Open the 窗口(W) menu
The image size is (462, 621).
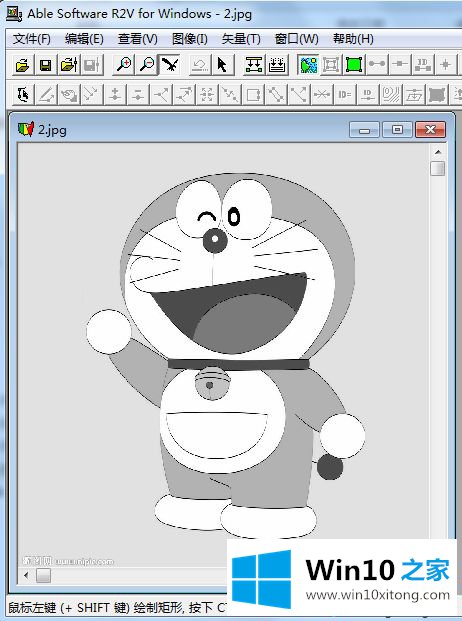[297, 39]
